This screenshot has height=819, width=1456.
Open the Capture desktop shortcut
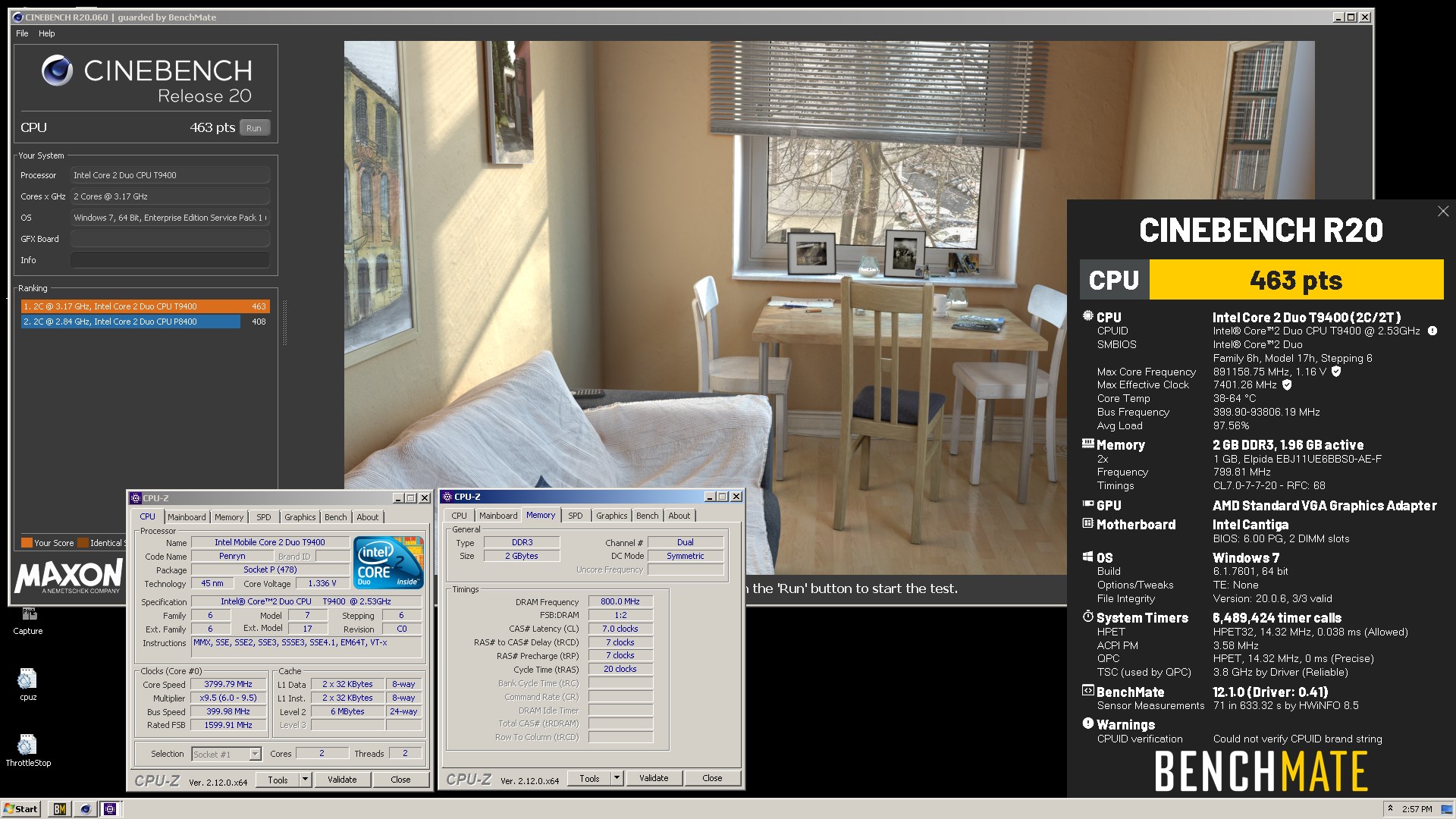click(x=28, y=620)
